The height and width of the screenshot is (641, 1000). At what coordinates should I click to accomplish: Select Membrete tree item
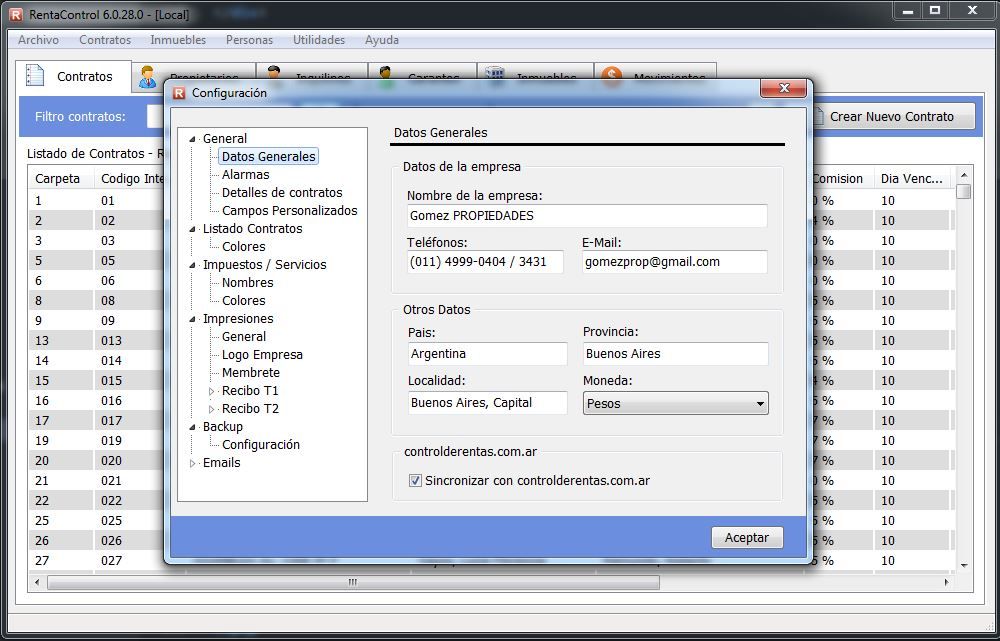tap(251, 372)
